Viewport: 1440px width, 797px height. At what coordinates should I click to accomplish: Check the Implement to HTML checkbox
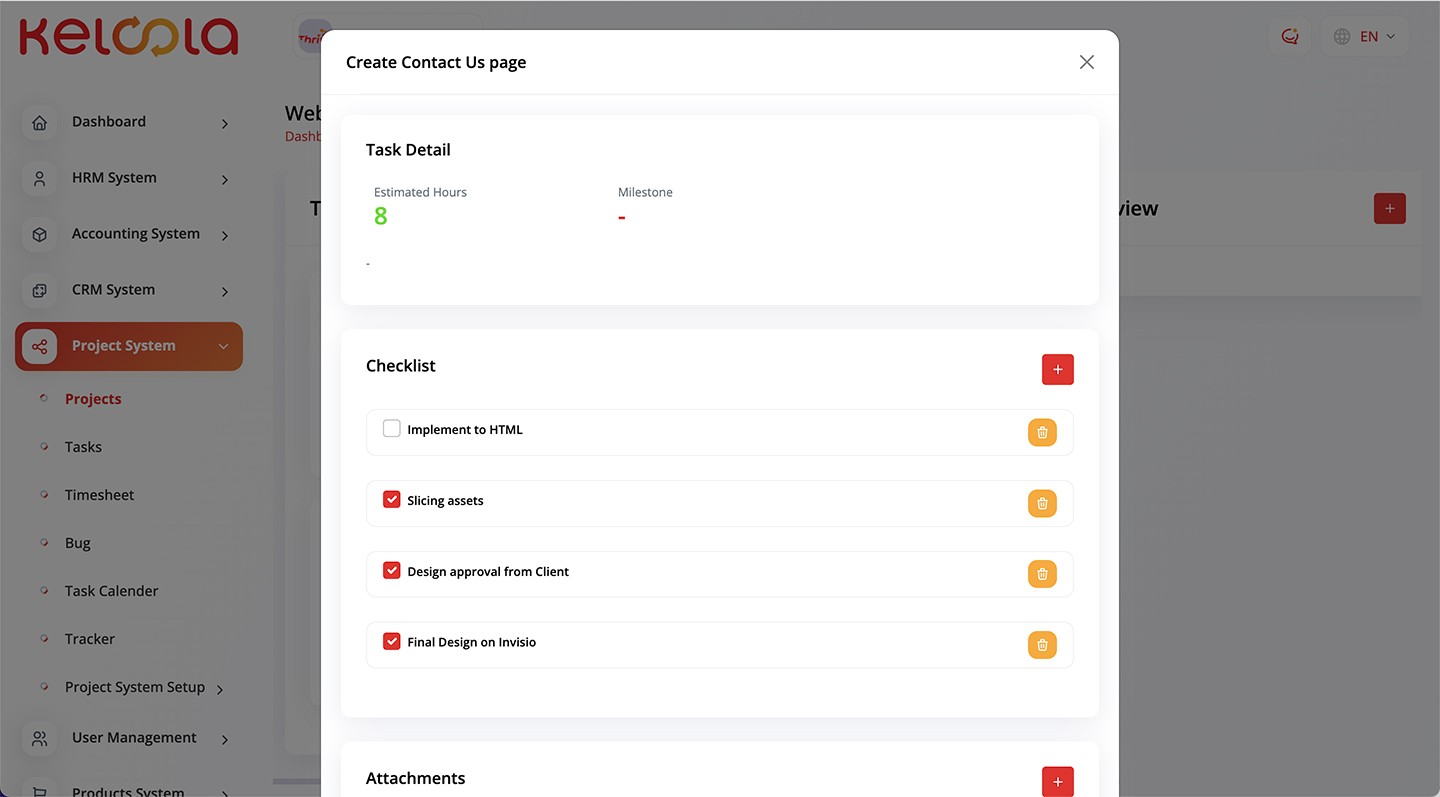point(392,428)
